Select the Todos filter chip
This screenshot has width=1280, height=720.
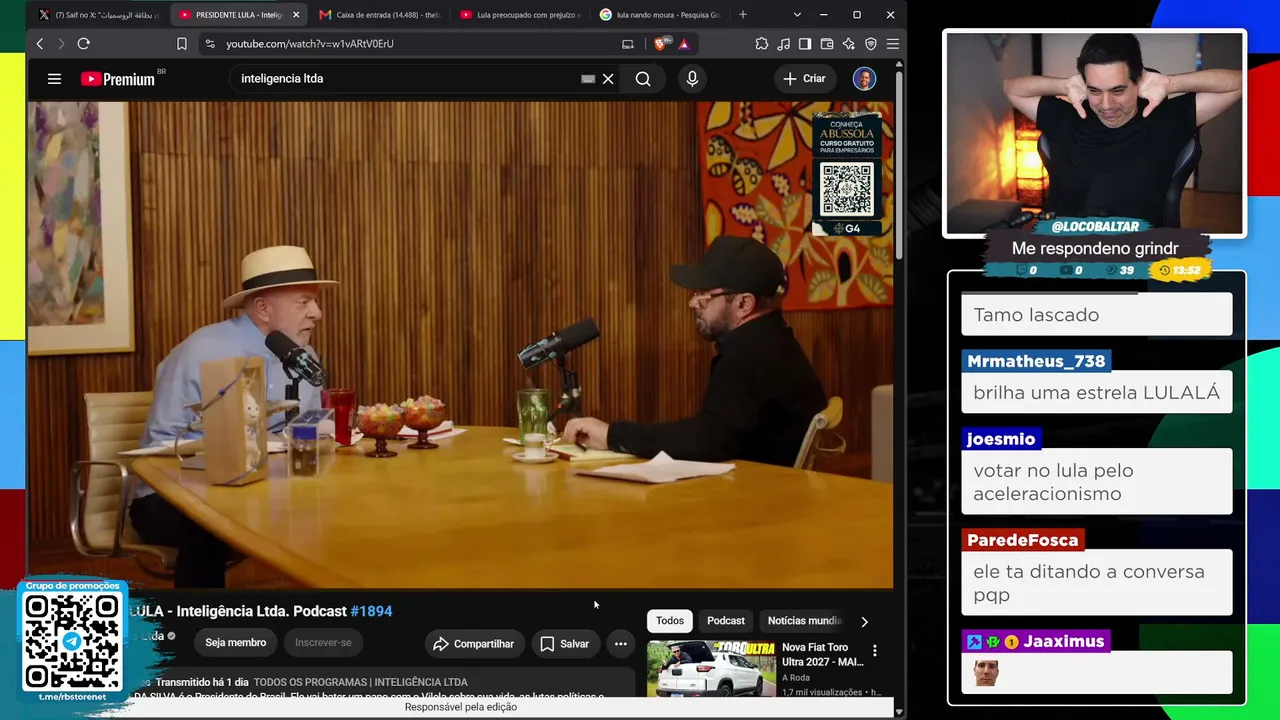point(670,621)
